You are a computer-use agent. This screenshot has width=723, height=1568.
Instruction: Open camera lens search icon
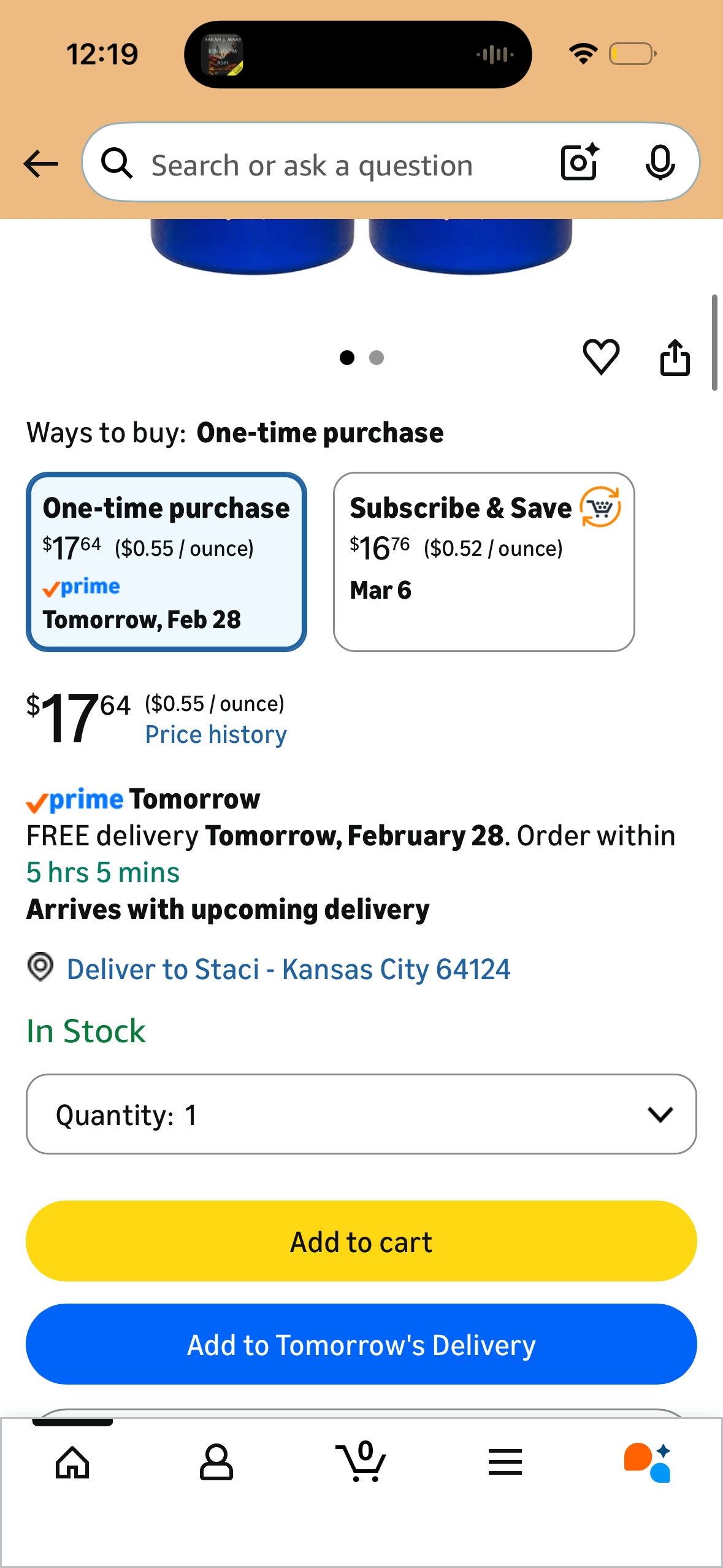point(580,163)
